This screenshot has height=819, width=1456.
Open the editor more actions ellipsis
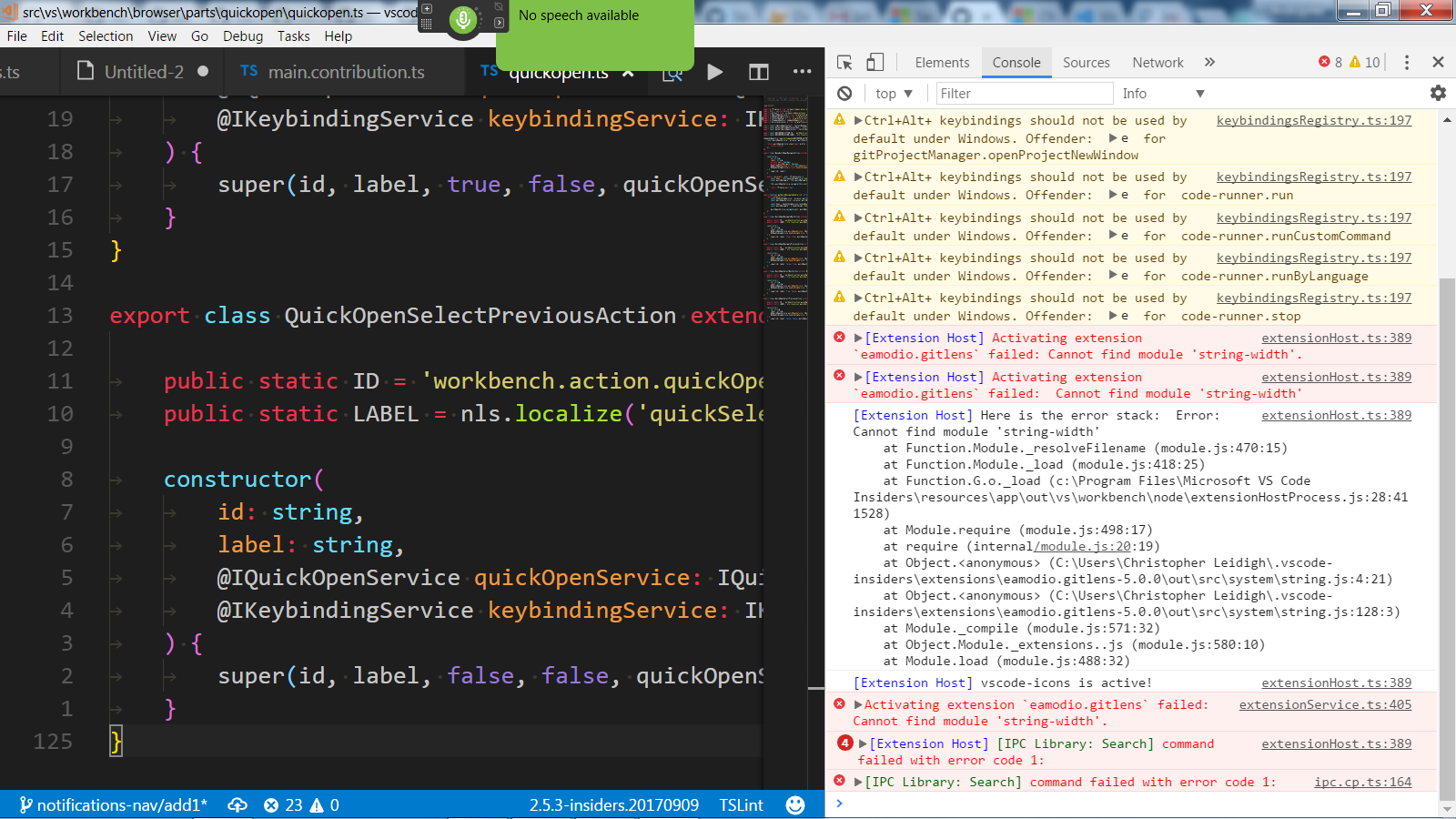point(802,72)
